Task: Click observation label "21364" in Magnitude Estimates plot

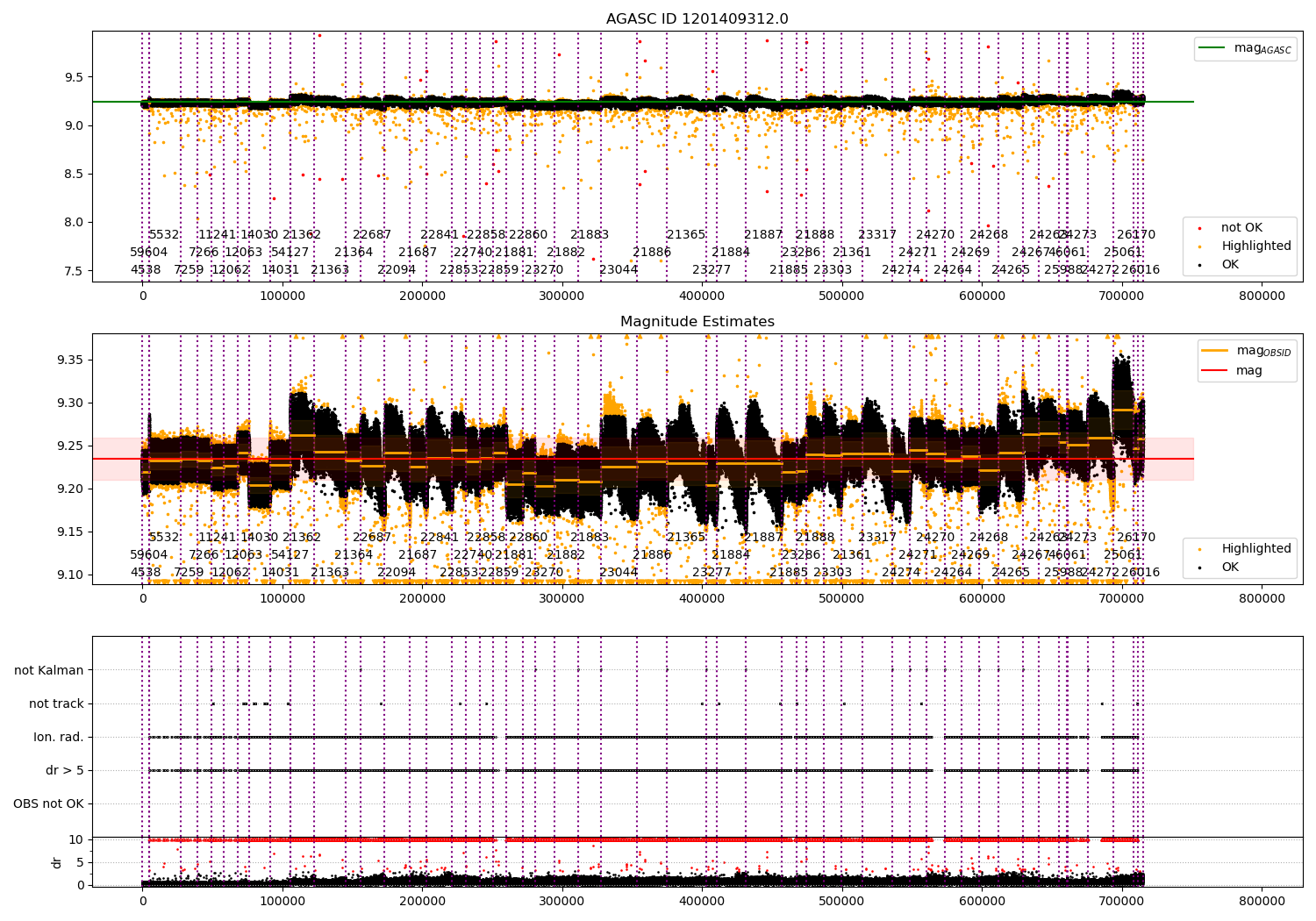Action: tap(354, 555)
